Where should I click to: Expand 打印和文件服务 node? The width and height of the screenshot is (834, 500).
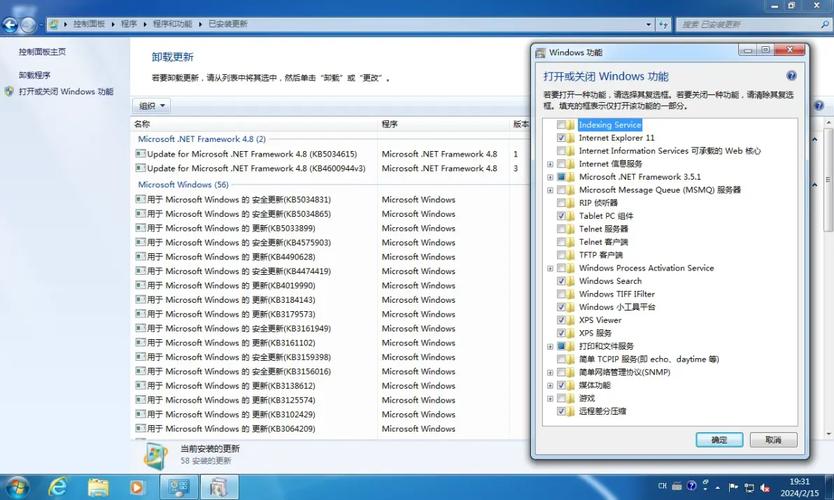tap(550, 346)
